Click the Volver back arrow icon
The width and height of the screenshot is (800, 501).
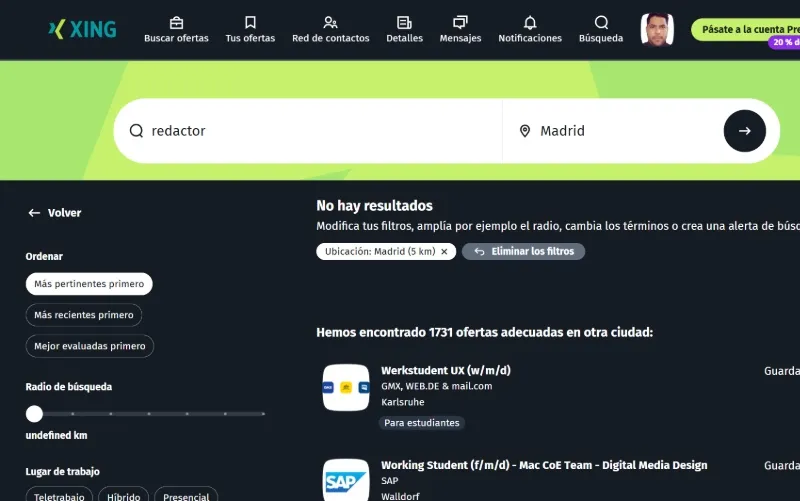click(x=34, y=213)
